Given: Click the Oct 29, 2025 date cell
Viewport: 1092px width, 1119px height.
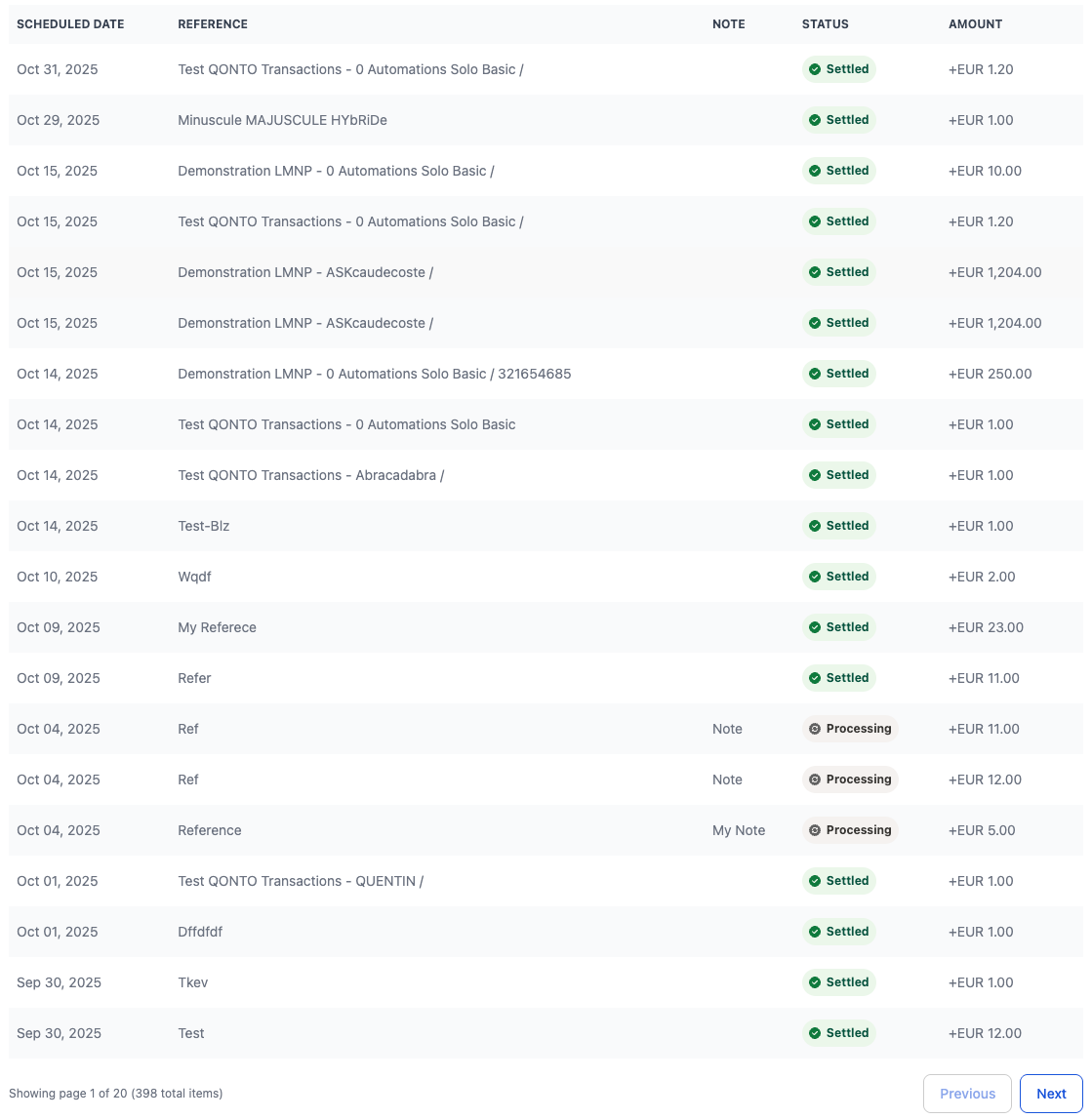Looking at the screenshot, I should point(58,120).
